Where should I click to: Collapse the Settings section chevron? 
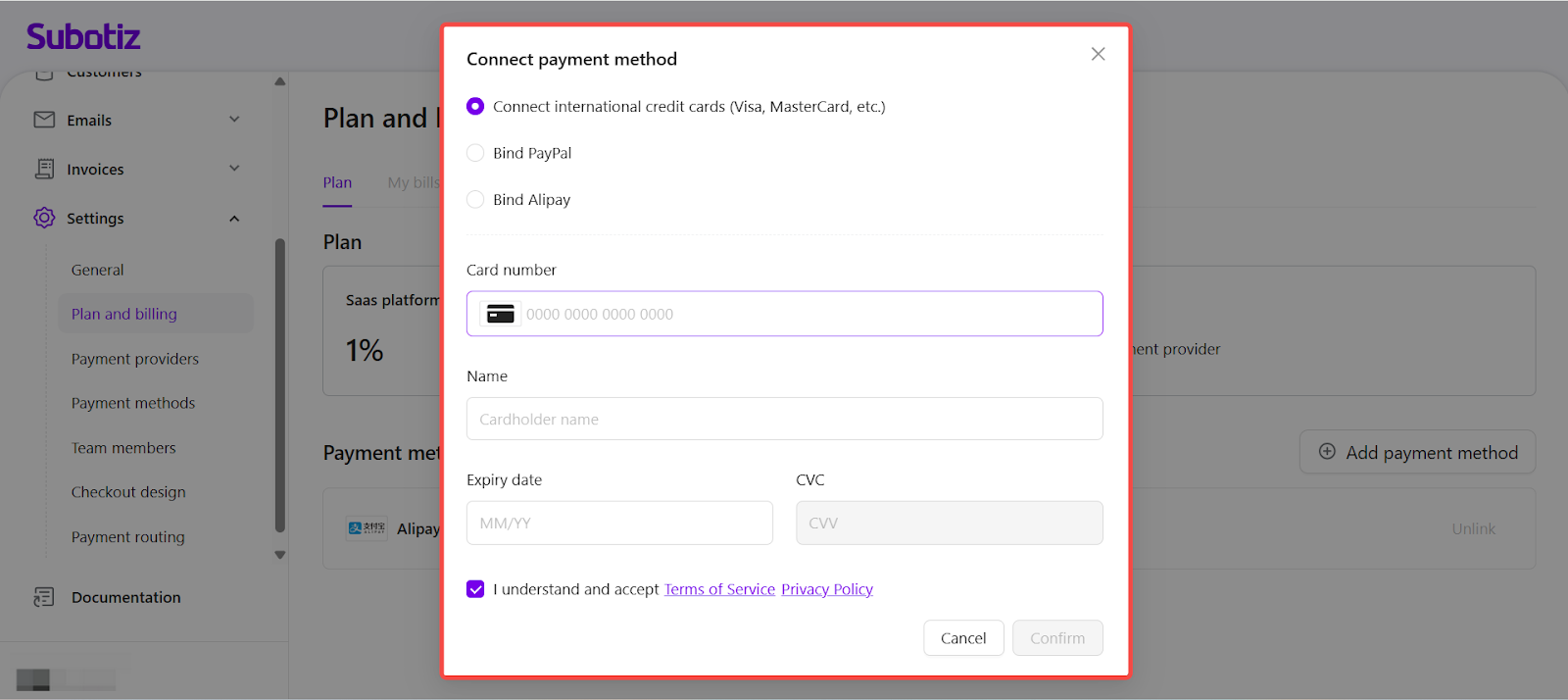click(234, 219)
